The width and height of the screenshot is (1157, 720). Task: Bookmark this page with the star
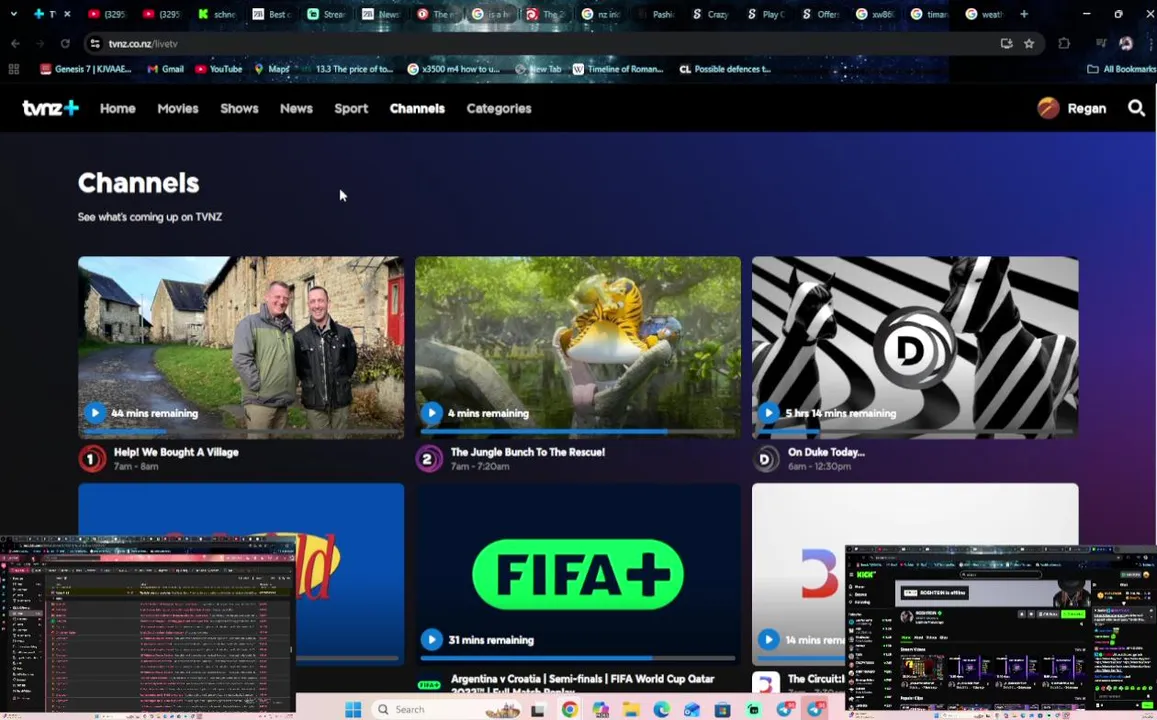point(1029,44)
